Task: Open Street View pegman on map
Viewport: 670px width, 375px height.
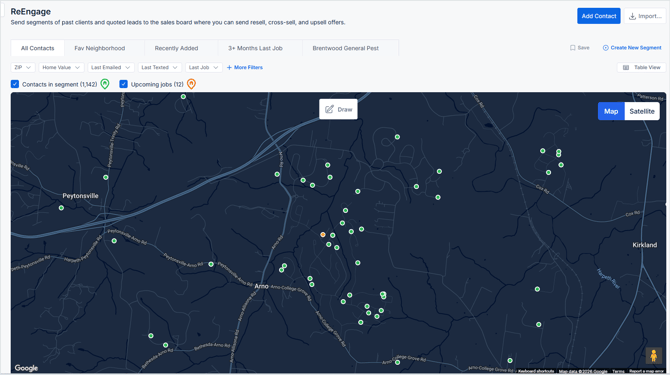Action: (x=653, y=355)
